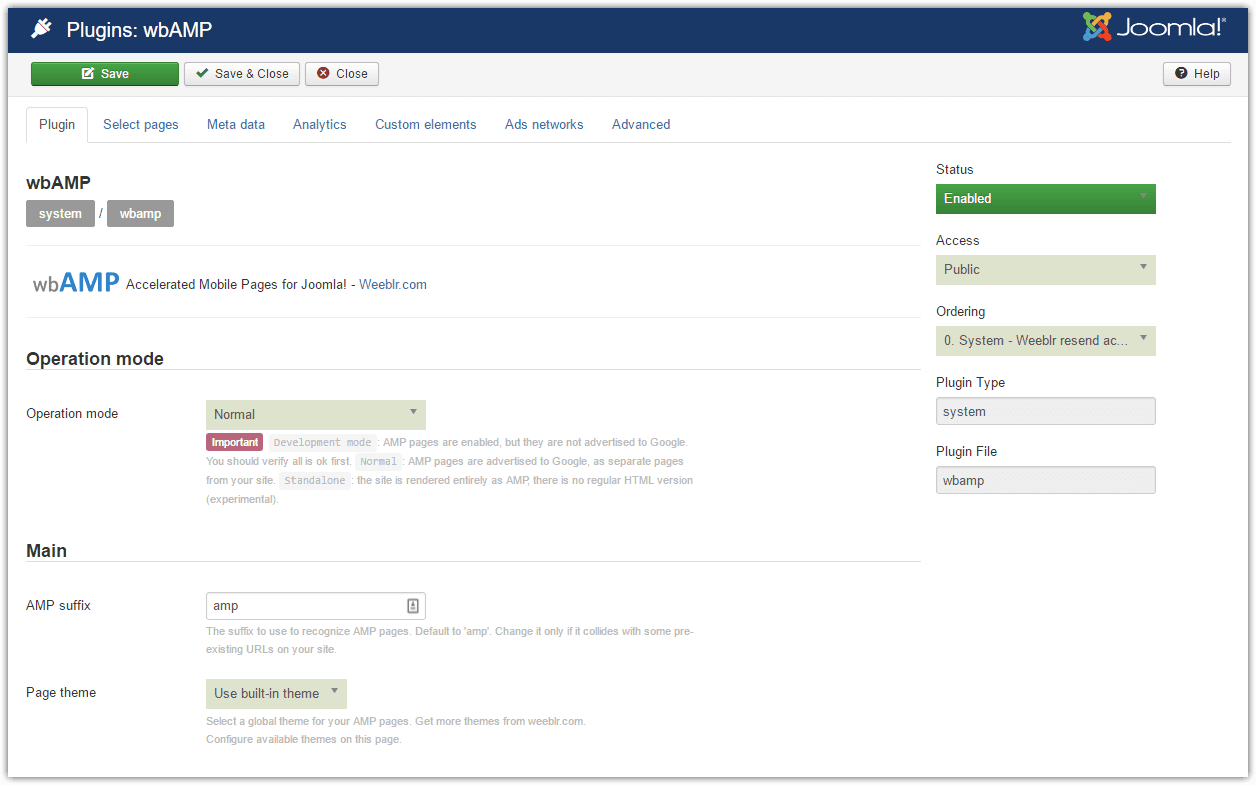Open the Ordering dropdown
The height and width of the screenshot is (785, 1256).
(x=1046, y=341)
